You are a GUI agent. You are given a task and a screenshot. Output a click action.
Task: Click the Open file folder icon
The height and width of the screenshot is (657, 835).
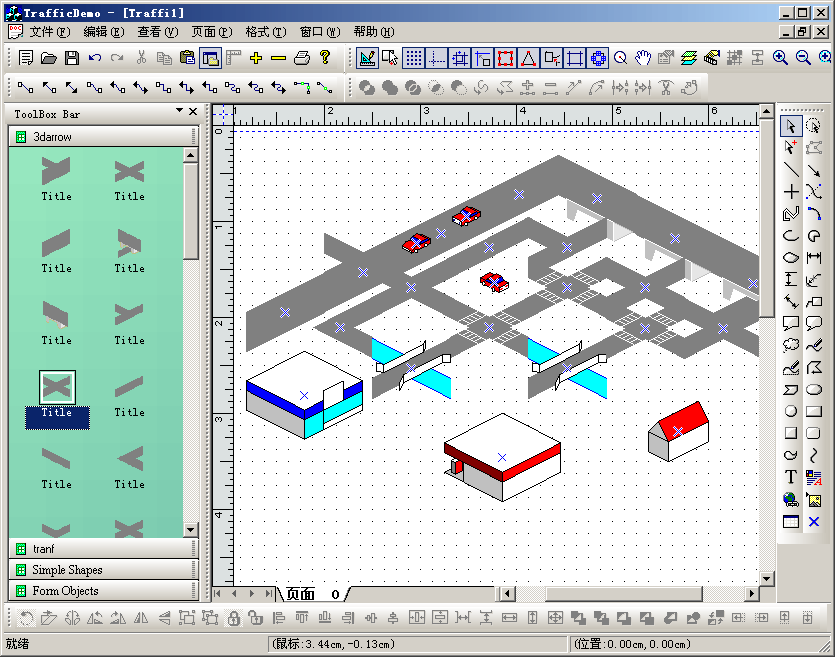[x=49, y=58]
